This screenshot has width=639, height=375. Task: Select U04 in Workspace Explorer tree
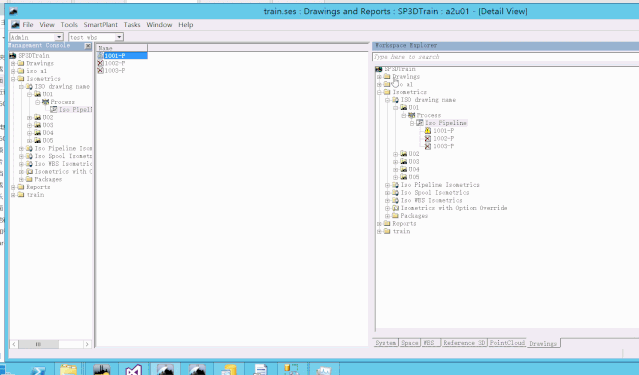pyautogui.click(x=414, y=170)
